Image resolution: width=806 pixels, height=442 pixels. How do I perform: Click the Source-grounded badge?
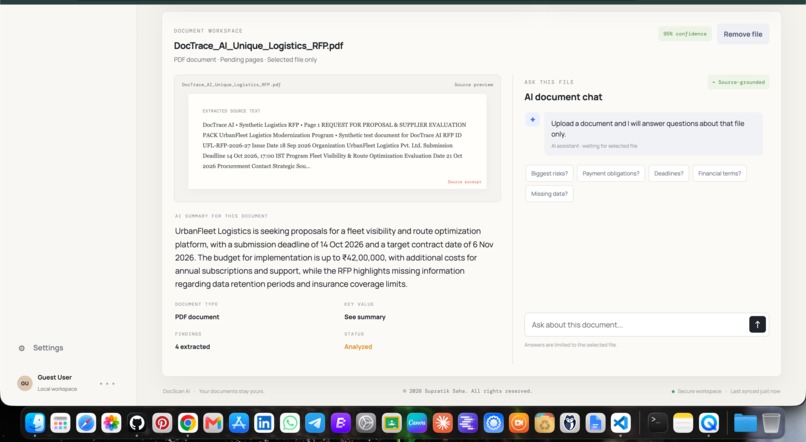click(x=738, y=82)
